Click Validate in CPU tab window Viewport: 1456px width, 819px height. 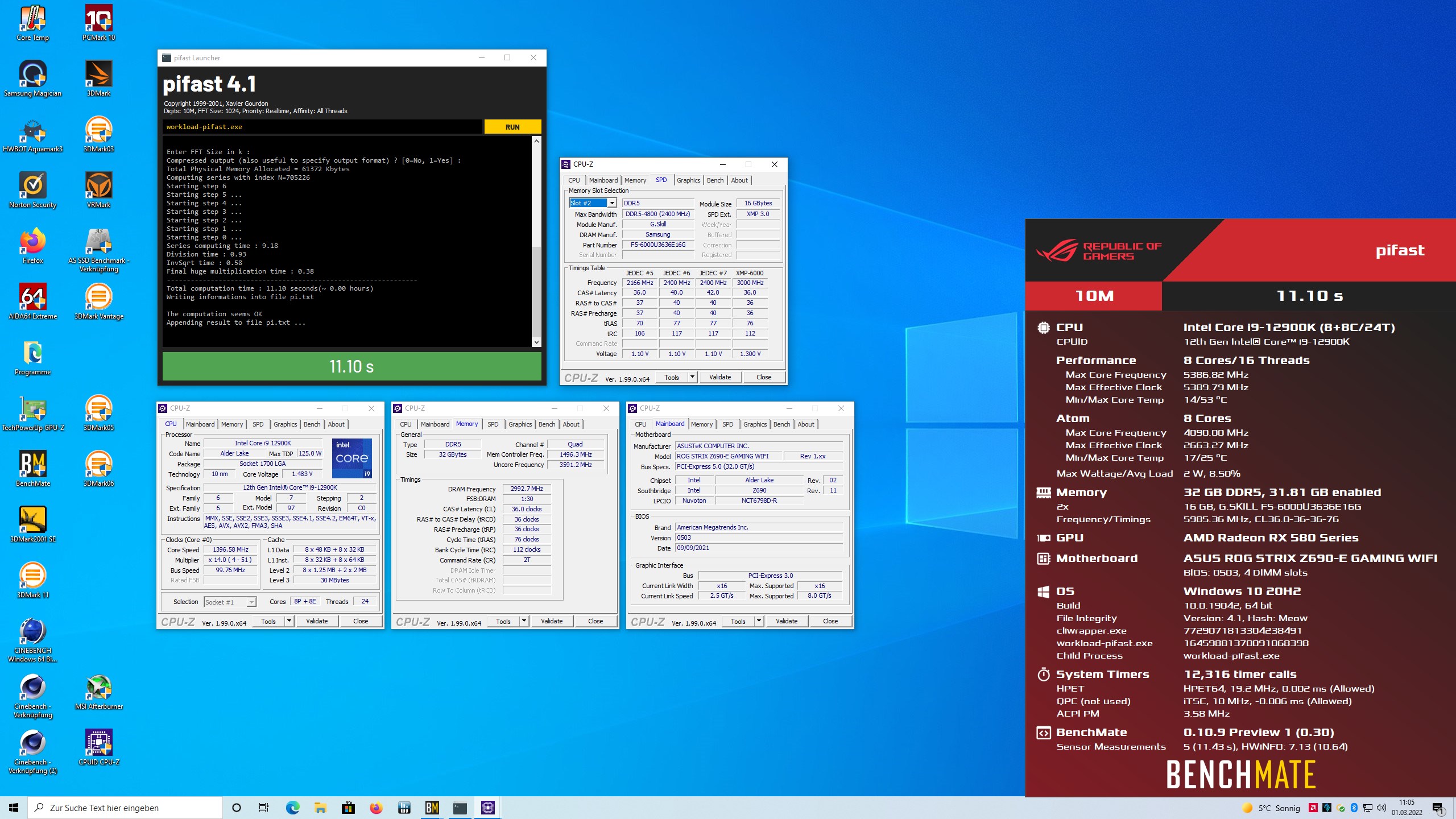pos(317,621)
